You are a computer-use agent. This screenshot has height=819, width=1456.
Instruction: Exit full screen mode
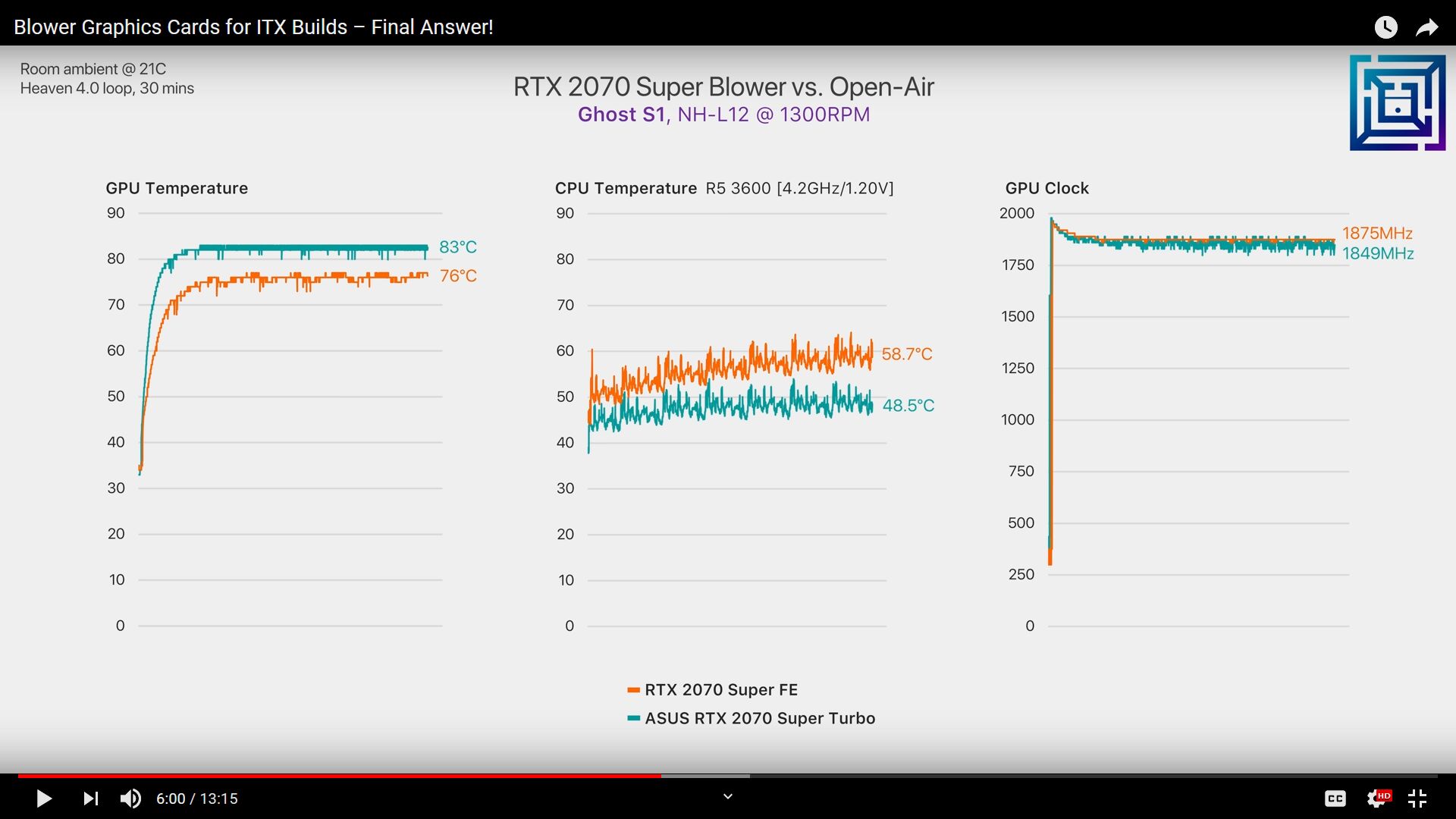(x=1417, y=799)
